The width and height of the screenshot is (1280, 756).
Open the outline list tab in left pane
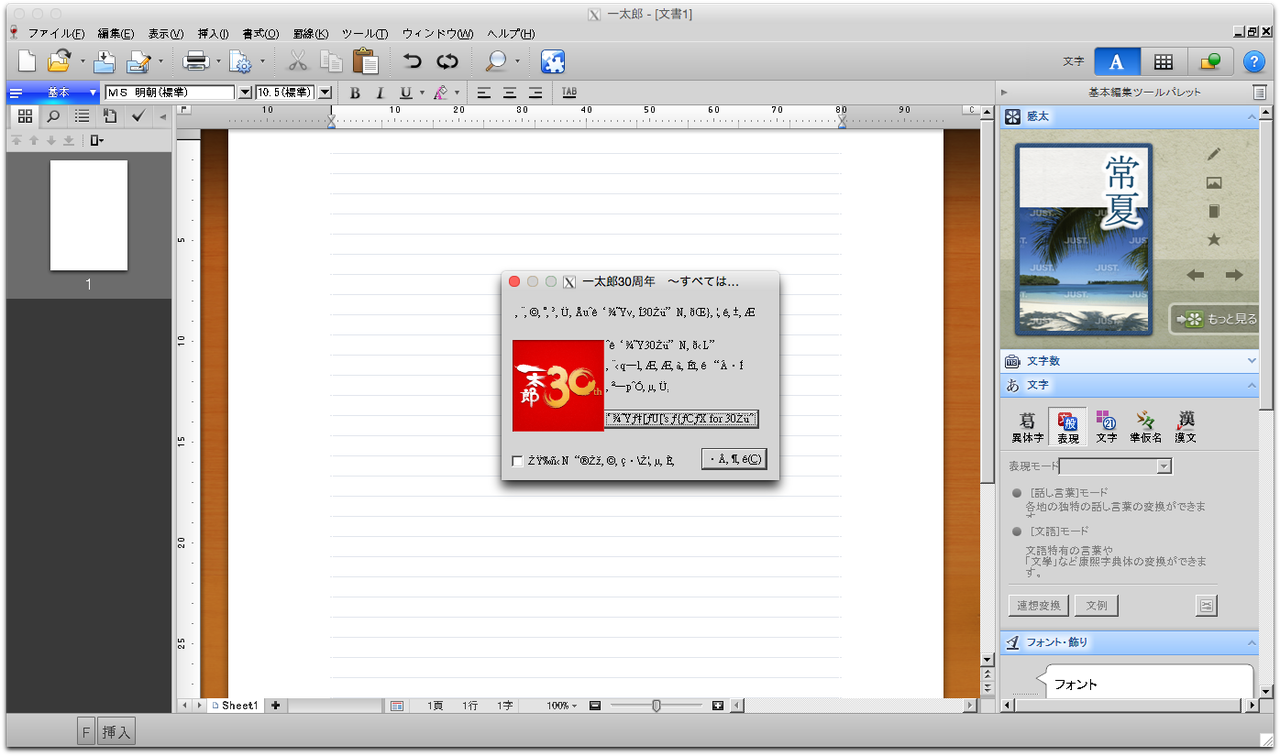(82, 117)
